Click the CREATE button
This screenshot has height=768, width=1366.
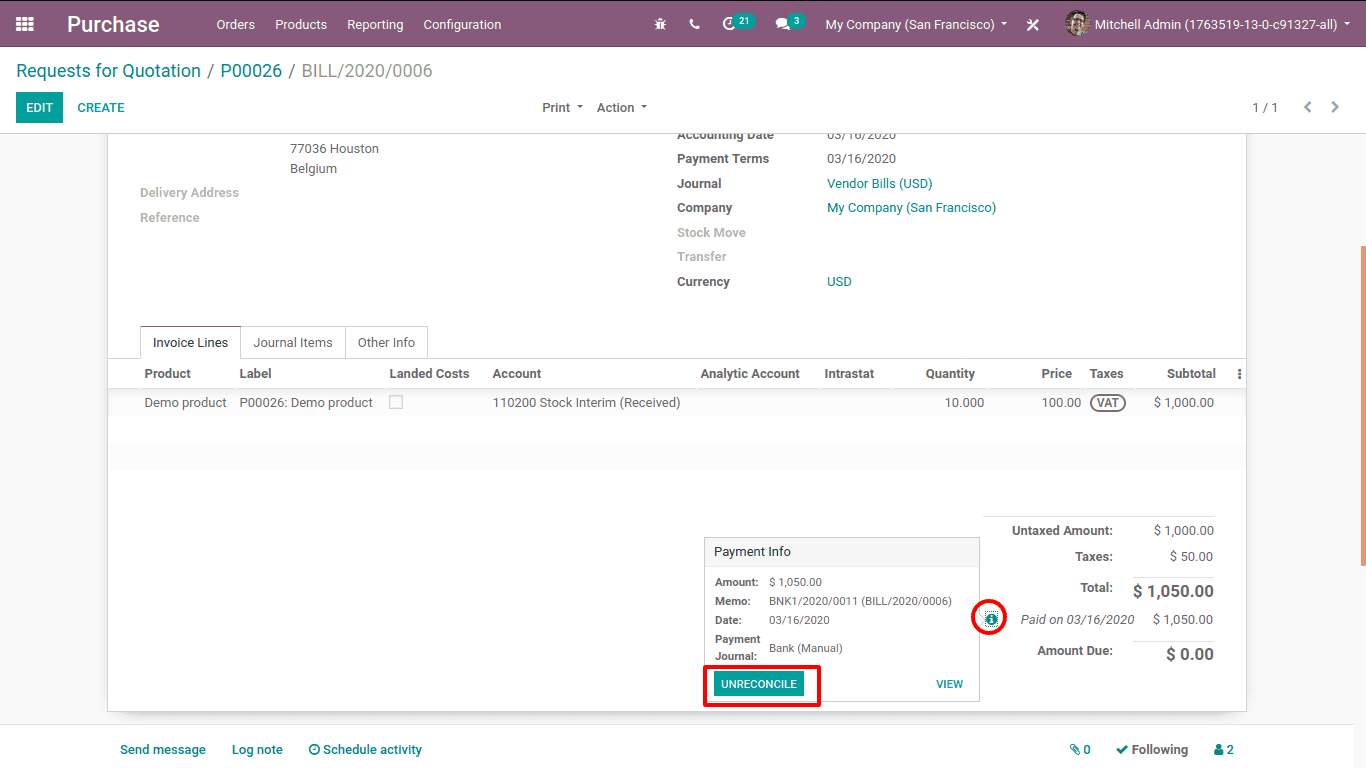click(x=101, y=108)
